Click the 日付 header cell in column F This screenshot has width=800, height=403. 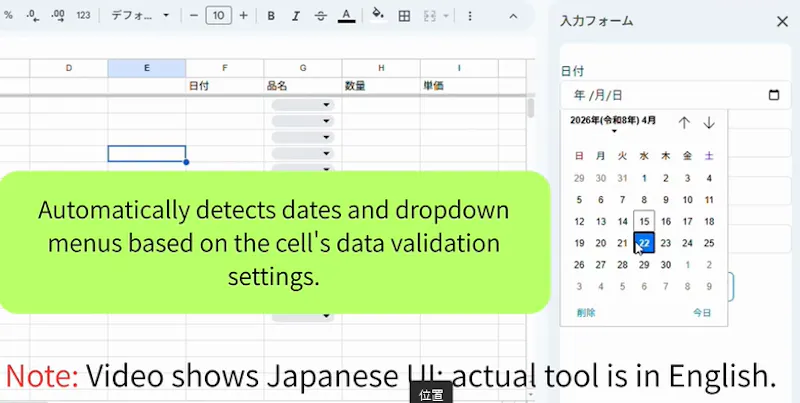224,86
